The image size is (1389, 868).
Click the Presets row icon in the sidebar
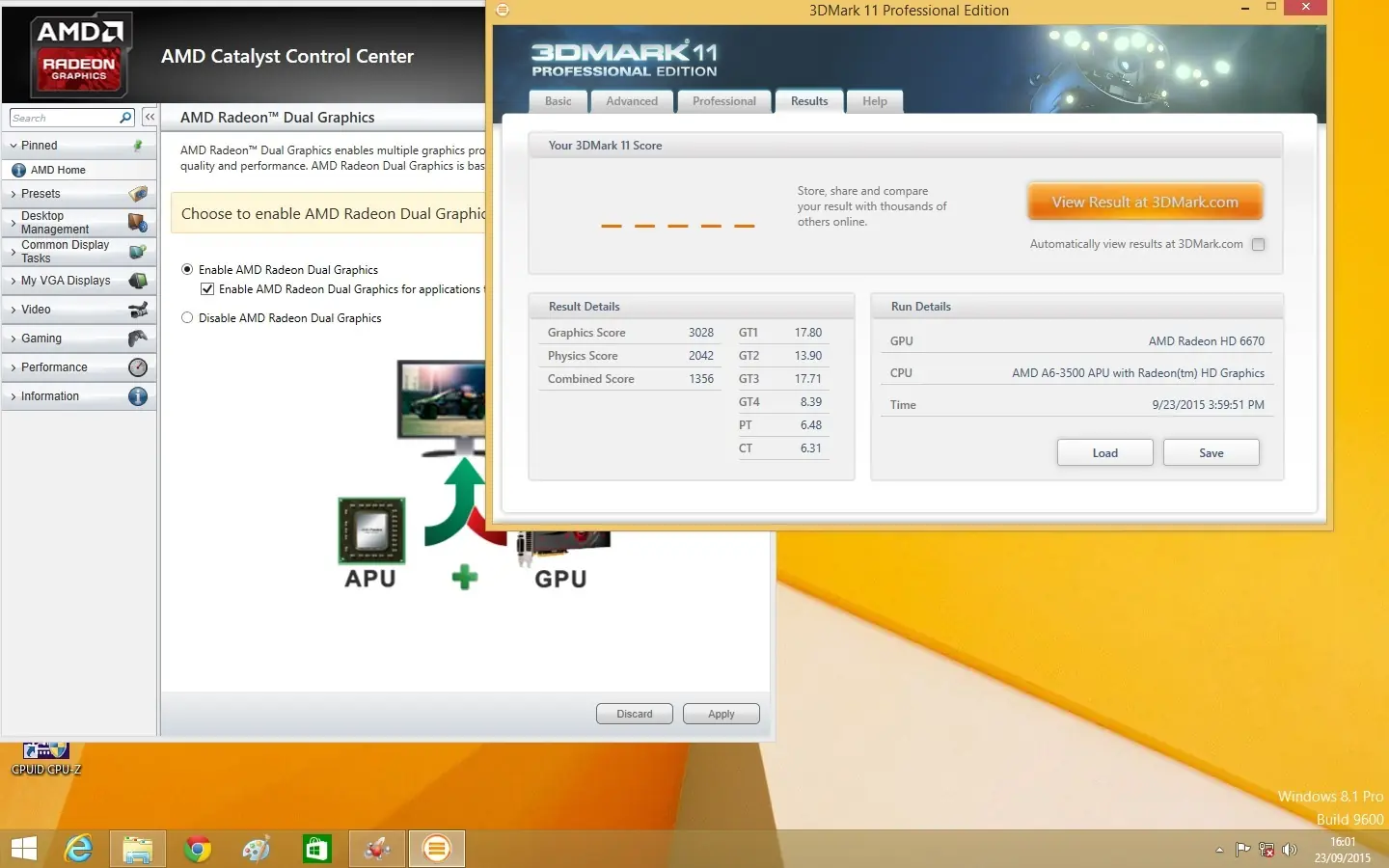point(138,194)
